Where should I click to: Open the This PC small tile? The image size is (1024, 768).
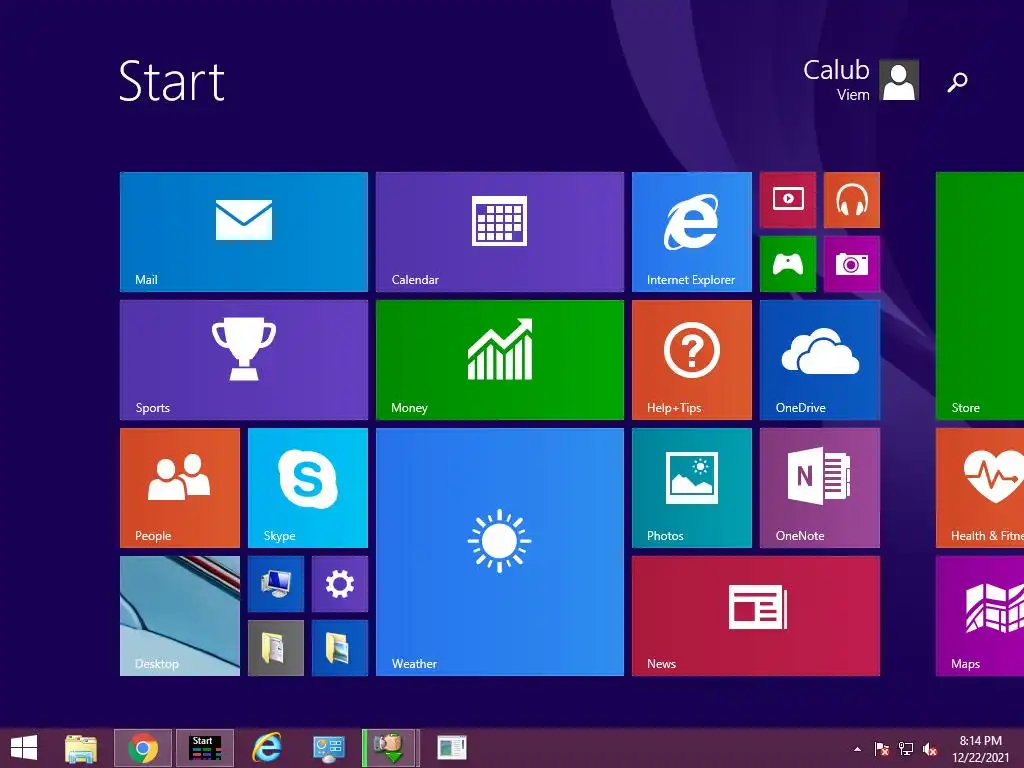coord(276,584)
